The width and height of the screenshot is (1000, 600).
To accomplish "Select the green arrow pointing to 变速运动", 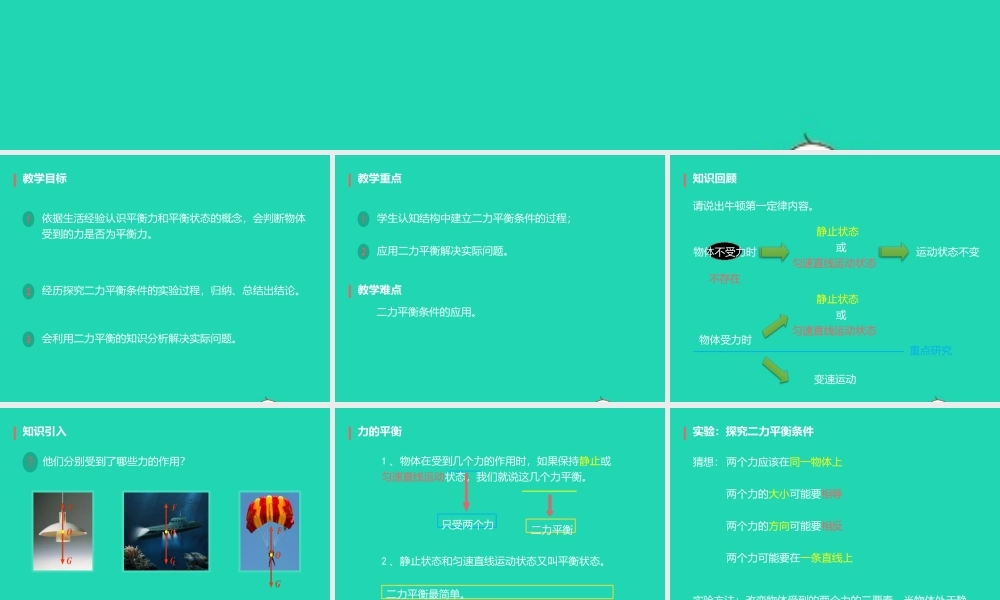I will coord(775,369).
